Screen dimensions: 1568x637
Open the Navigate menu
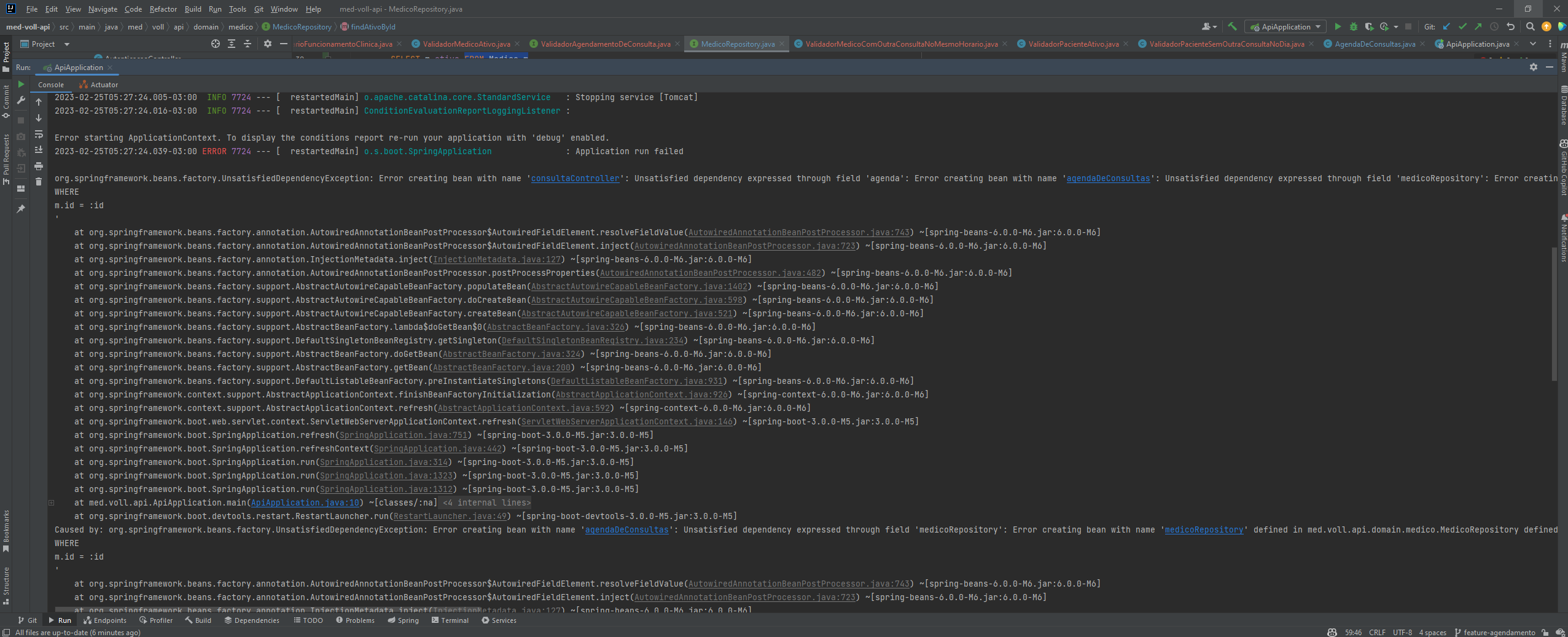pyautogui.click(x=103, y=9)
